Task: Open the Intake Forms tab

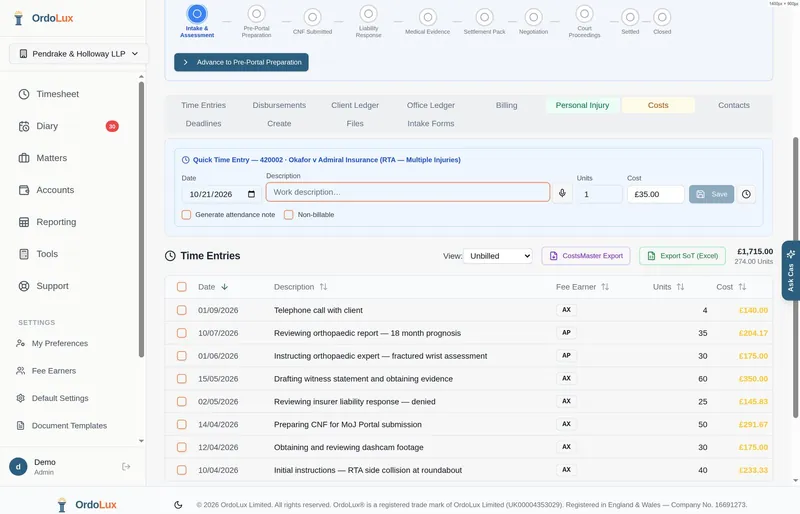Action: 431,124
